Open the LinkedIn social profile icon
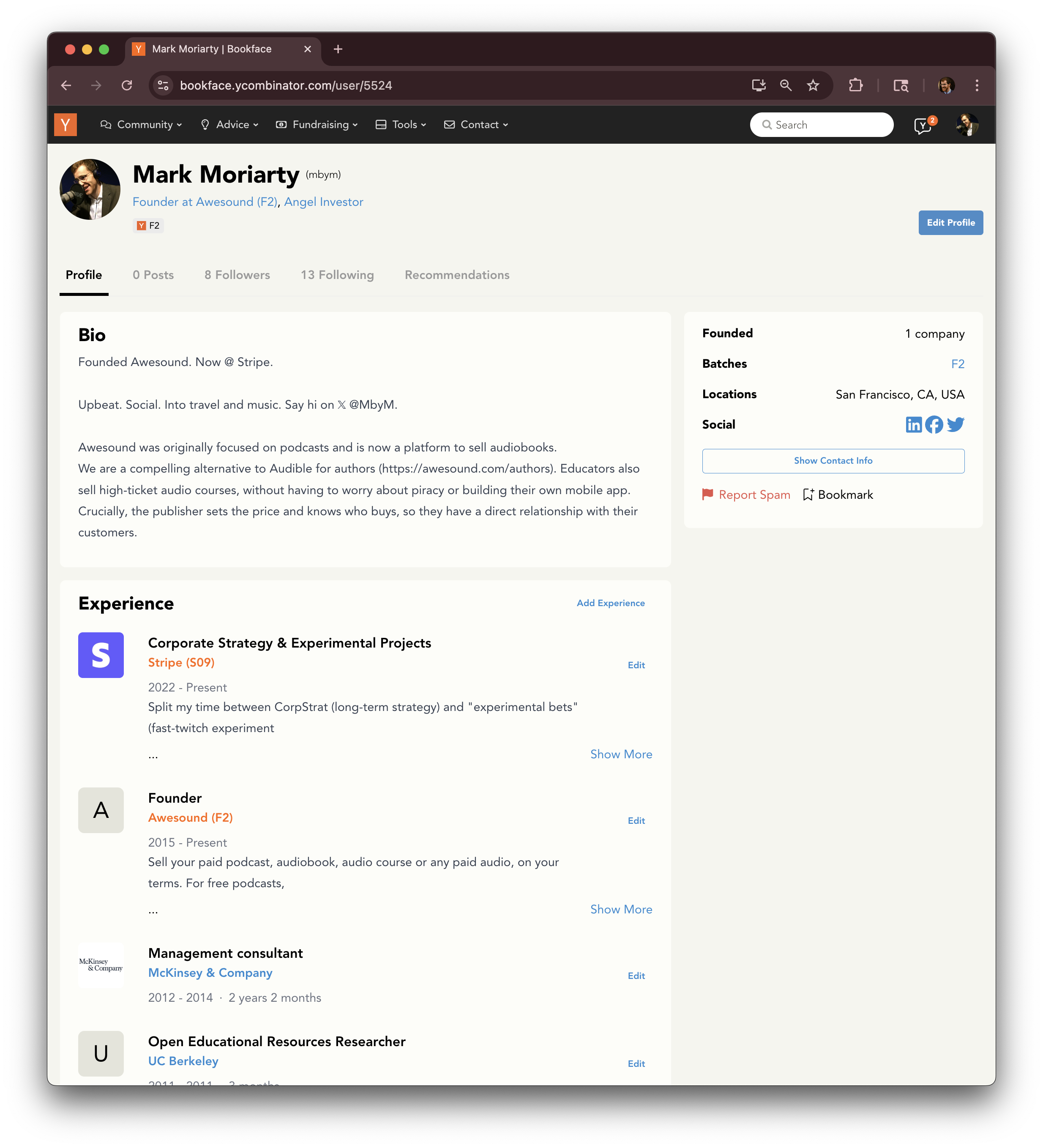The image size is (1043, 1148). click(913, 424)
